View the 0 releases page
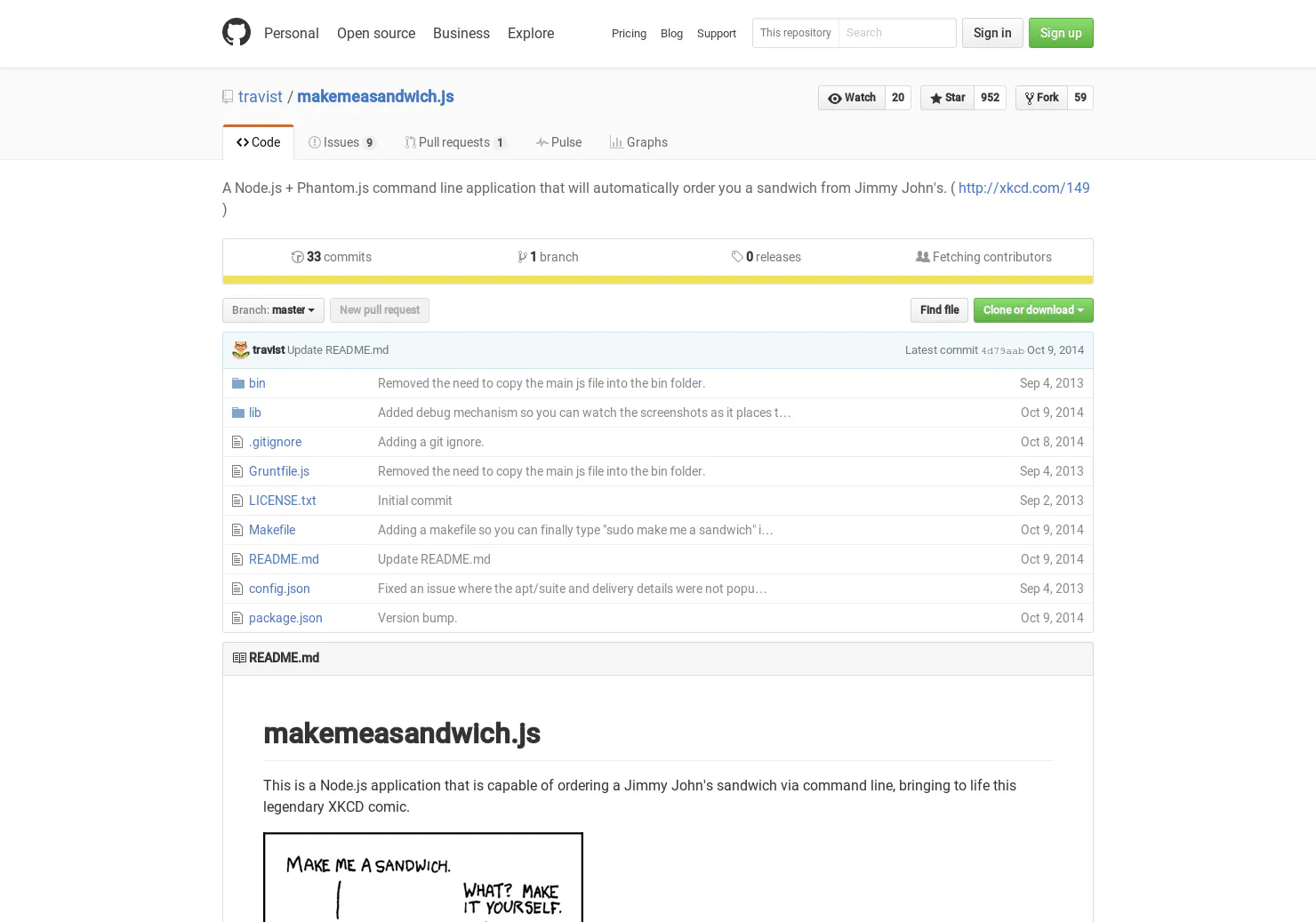The height and width of the screenshot is (922, 1316). tap(766, 257)
